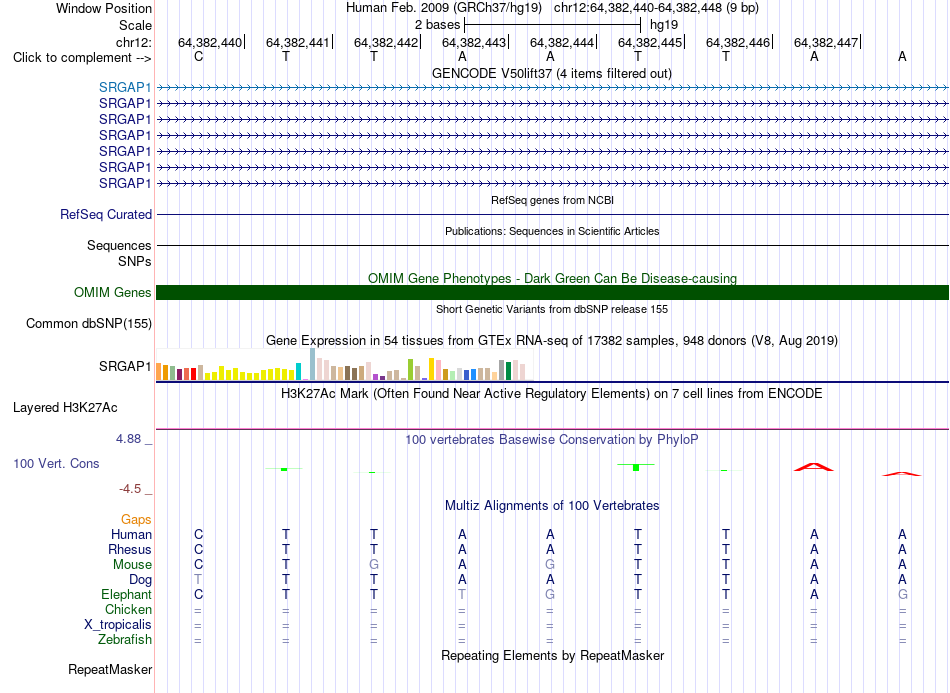This screenshot has width=950, height=693.
Task: Click the Scale row label
Action: point(135,25)
